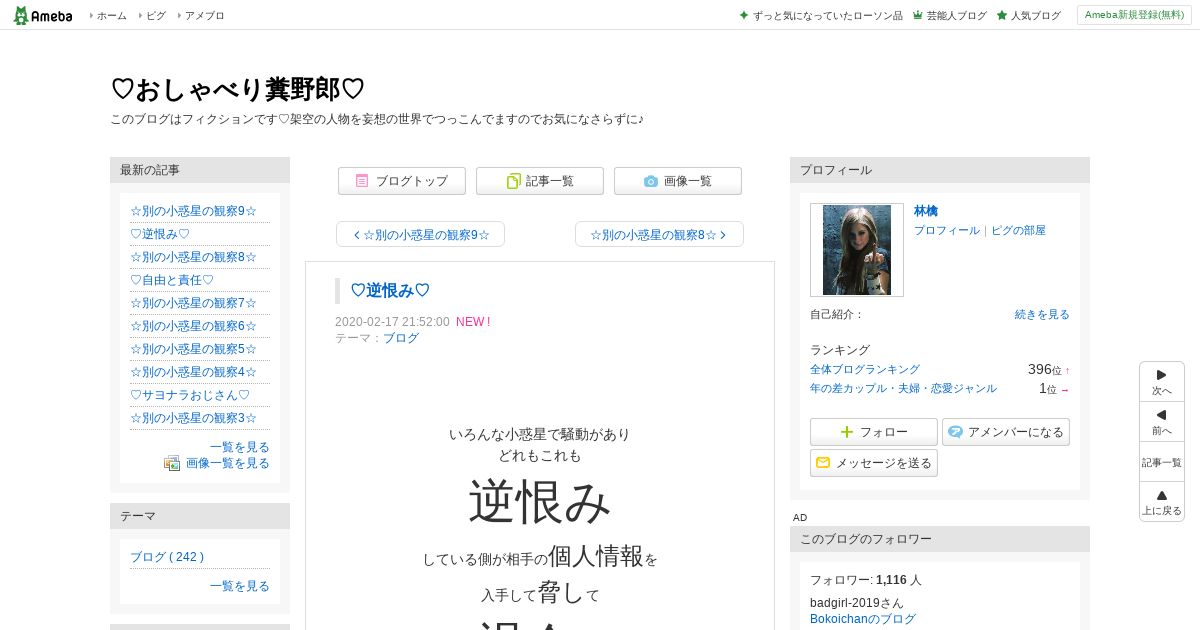This screenshot has height=630, width=1200.
Task: Click blog title ♡おしゃべり糞野郎♡
Action: pos(237,89)
